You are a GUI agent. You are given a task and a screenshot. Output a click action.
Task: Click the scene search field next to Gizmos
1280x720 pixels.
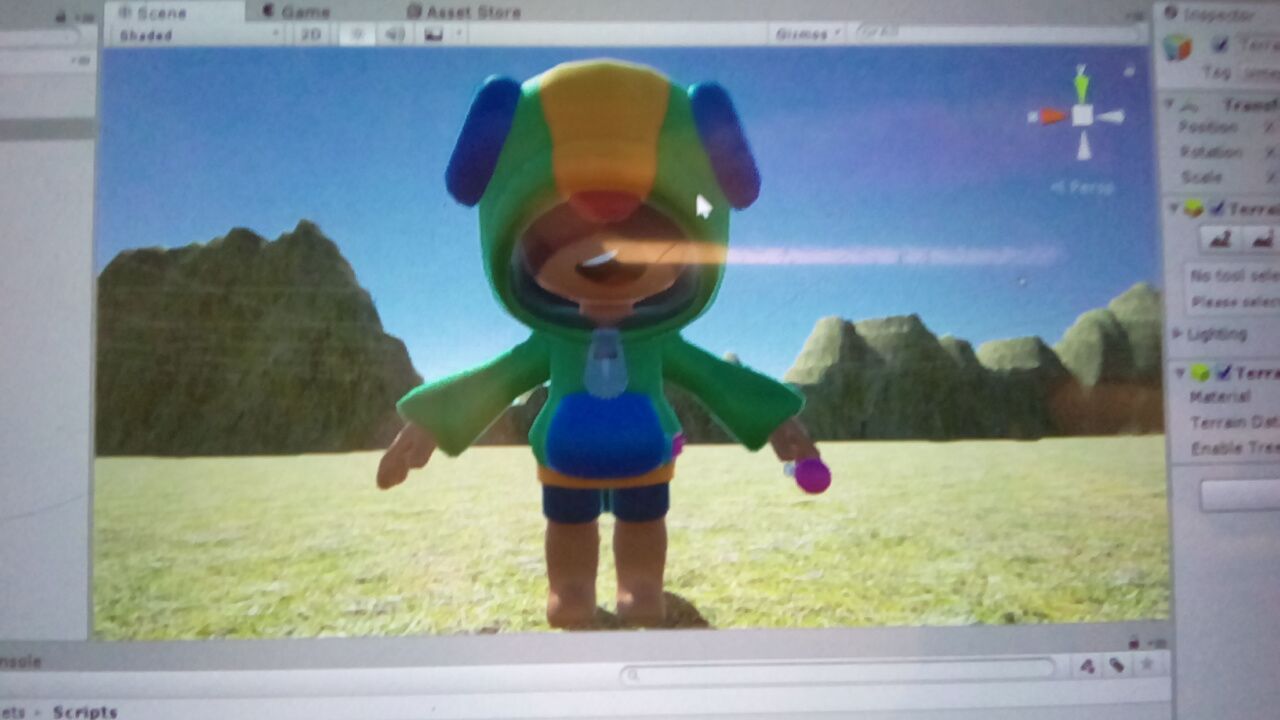(x=1000, y=33)
